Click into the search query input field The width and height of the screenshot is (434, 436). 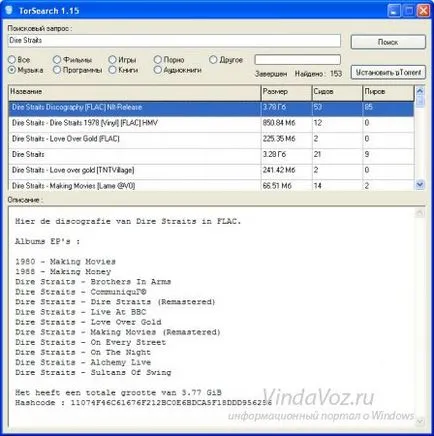174,41
